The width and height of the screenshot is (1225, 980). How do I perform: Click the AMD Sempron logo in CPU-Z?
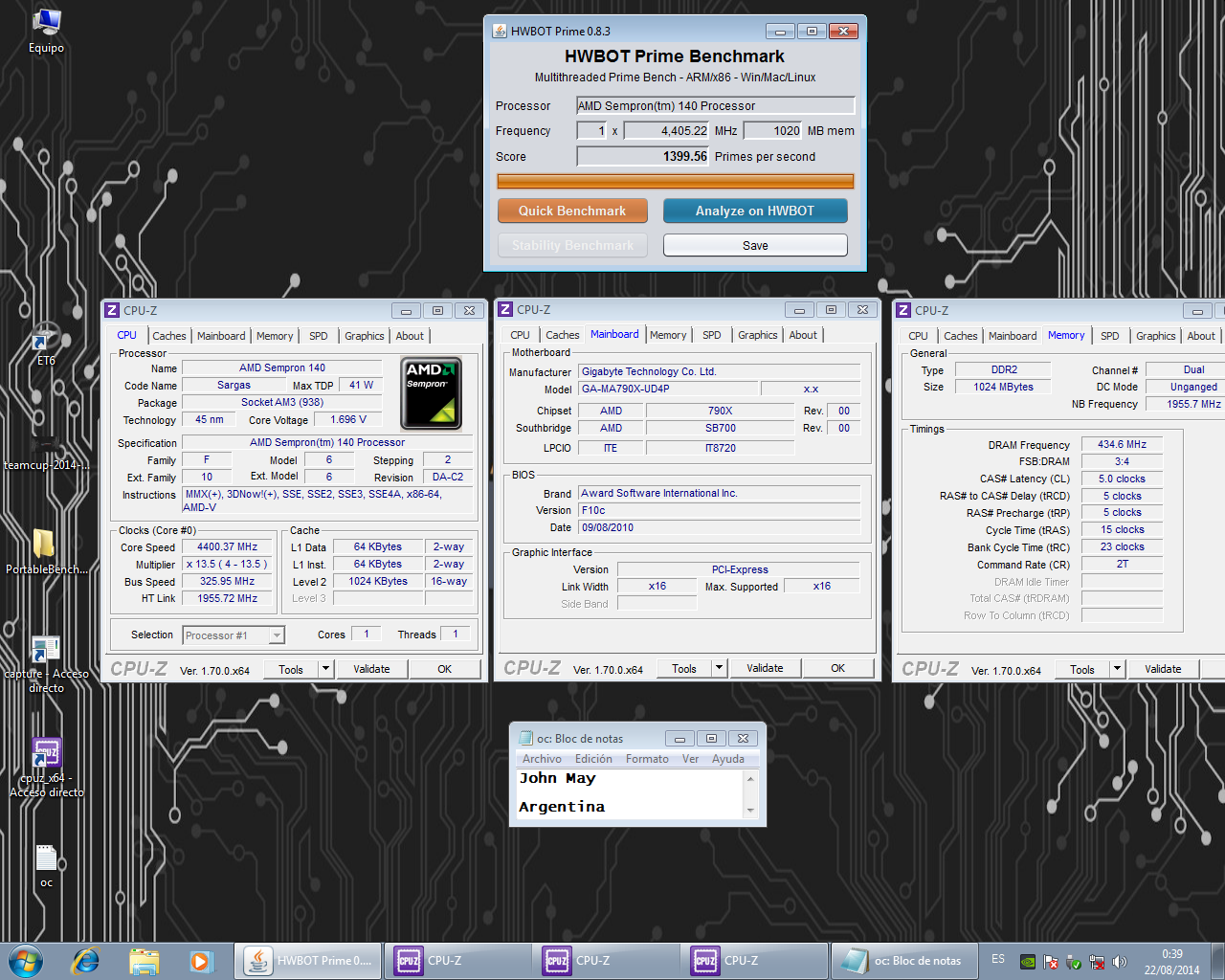click(x=431, y=393)
